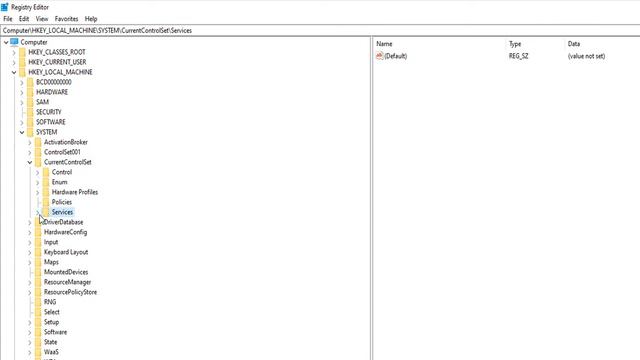The width and height of the screenshot is (640, 360).
Task: Click the Control folder icon
Action: tap(46, 172)
